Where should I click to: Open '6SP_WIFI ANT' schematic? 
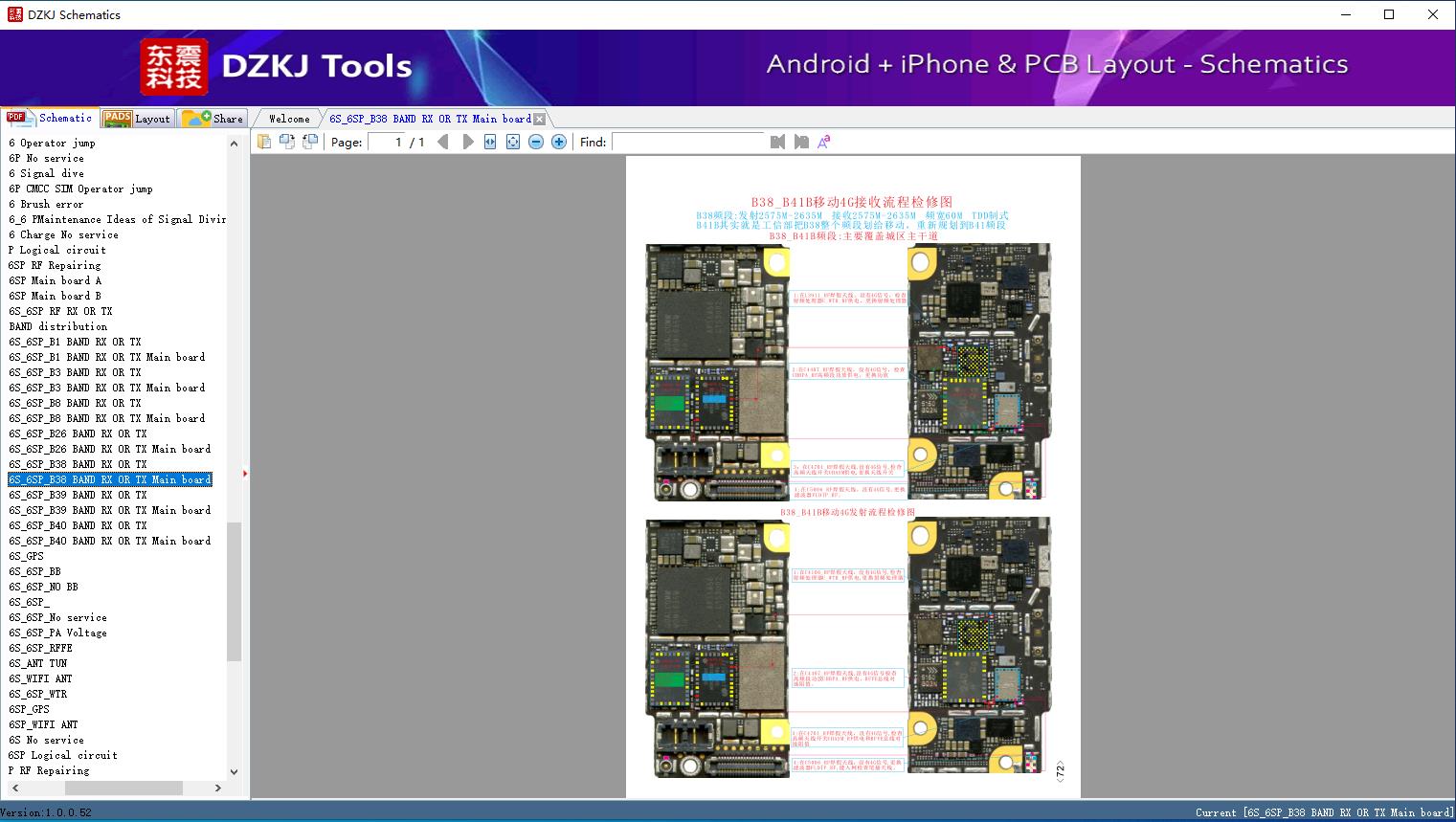click(x=44, y=724)
